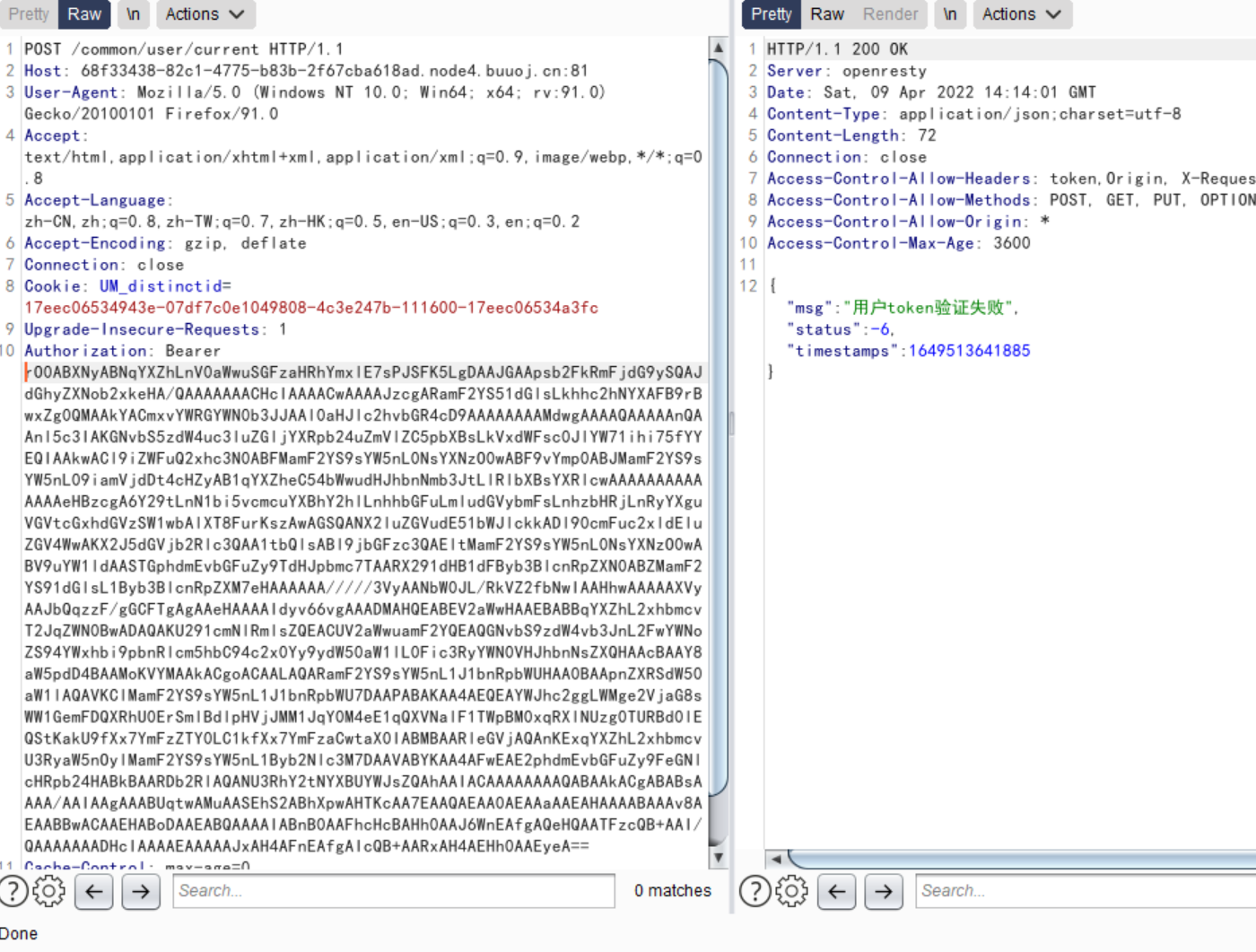Select request Raw tab

[x=84, y=14]
